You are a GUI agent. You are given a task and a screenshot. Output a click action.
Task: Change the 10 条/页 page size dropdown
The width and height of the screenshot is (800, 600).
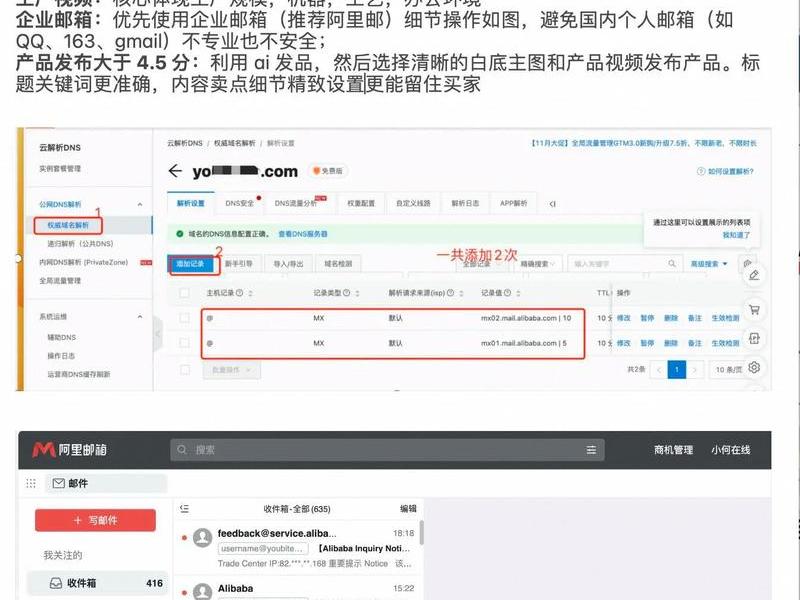[728, 369]
